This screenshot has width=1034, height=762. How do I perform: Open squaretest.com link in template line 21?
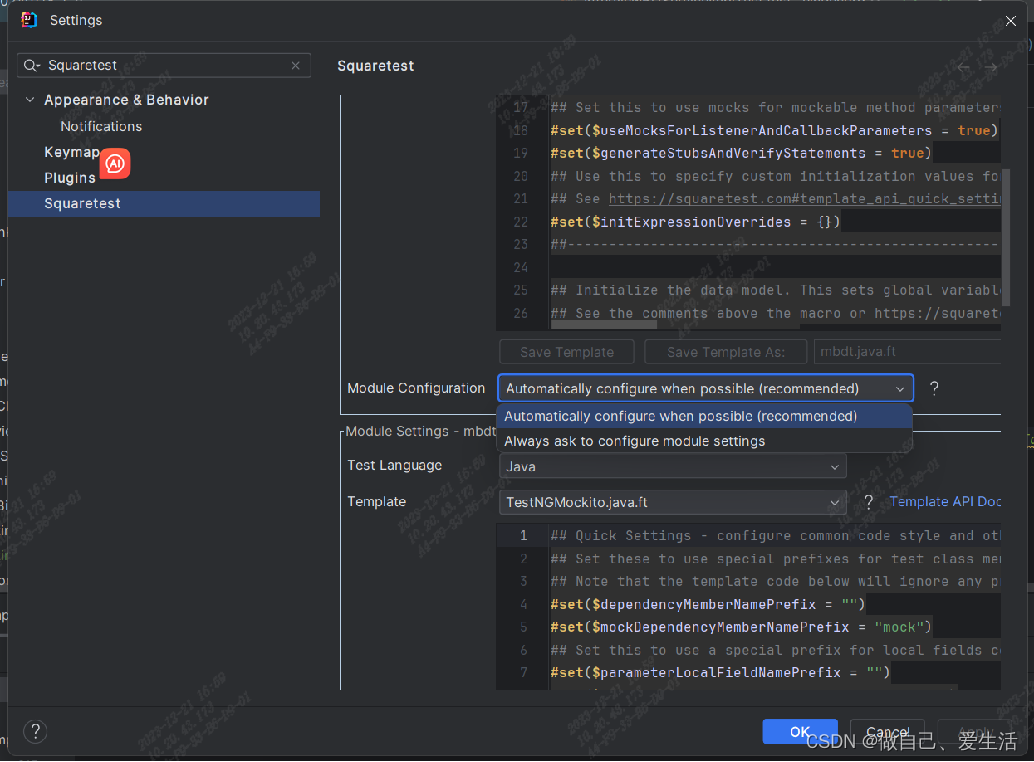point(805,198)
